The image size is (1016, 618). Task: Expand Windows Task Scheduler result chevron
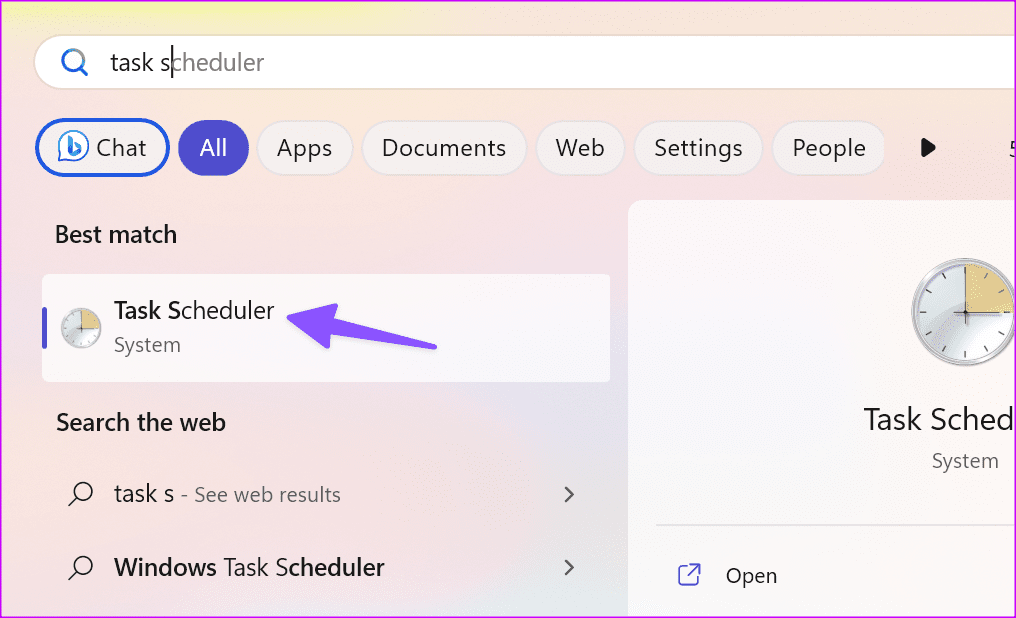(x=569, y=567)
